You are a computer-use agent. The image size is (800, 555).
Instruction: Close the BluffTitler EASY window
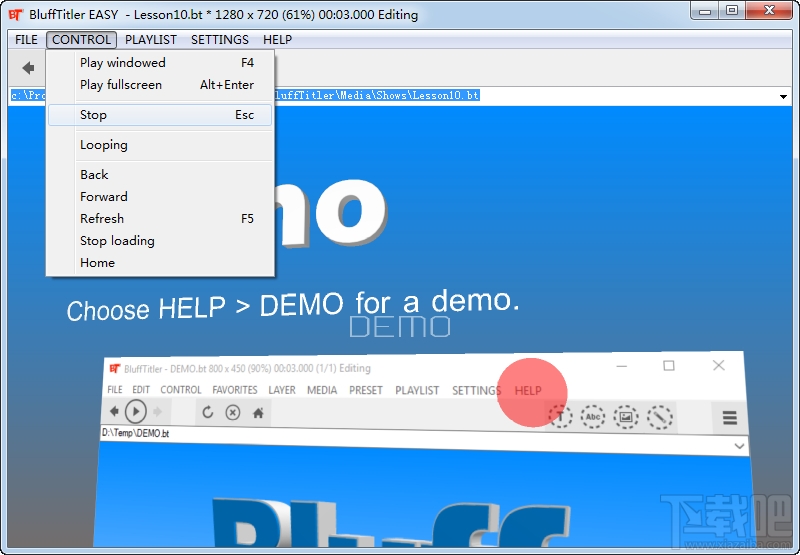tap(769, 11)
